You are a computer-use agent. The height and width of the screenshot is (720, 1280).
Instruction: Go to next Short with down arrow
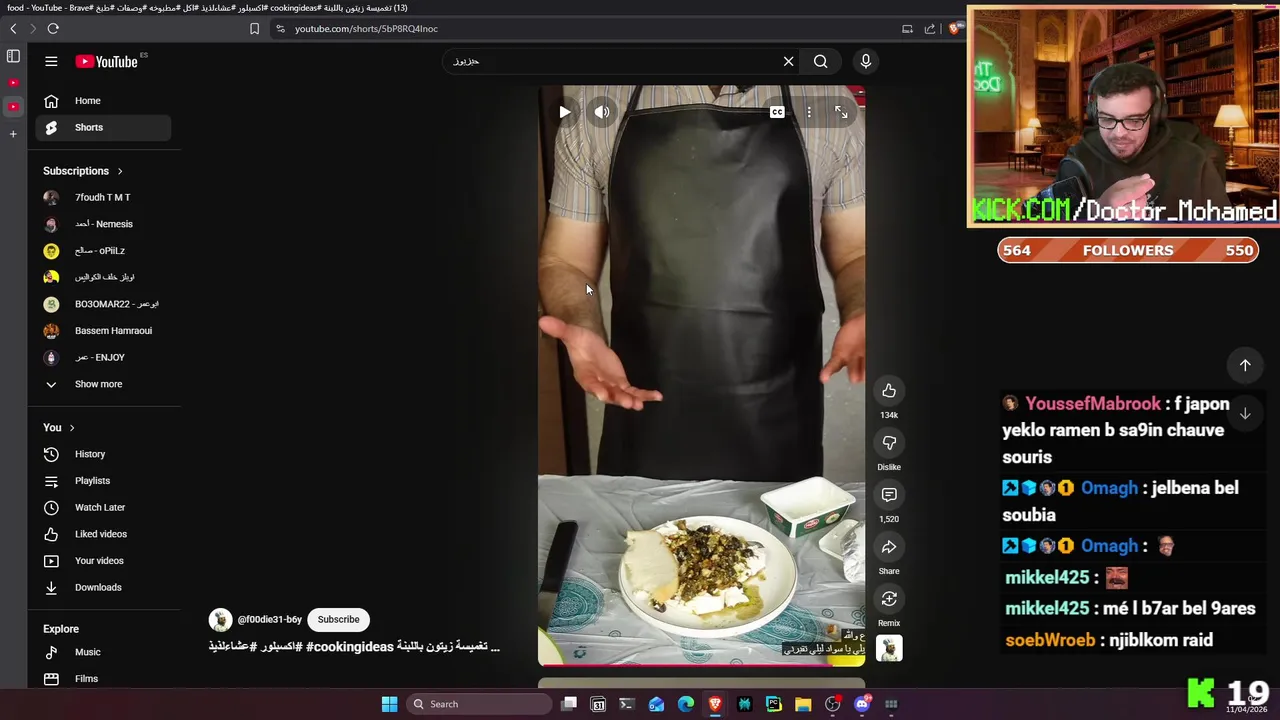click(x=1245, y=413)
